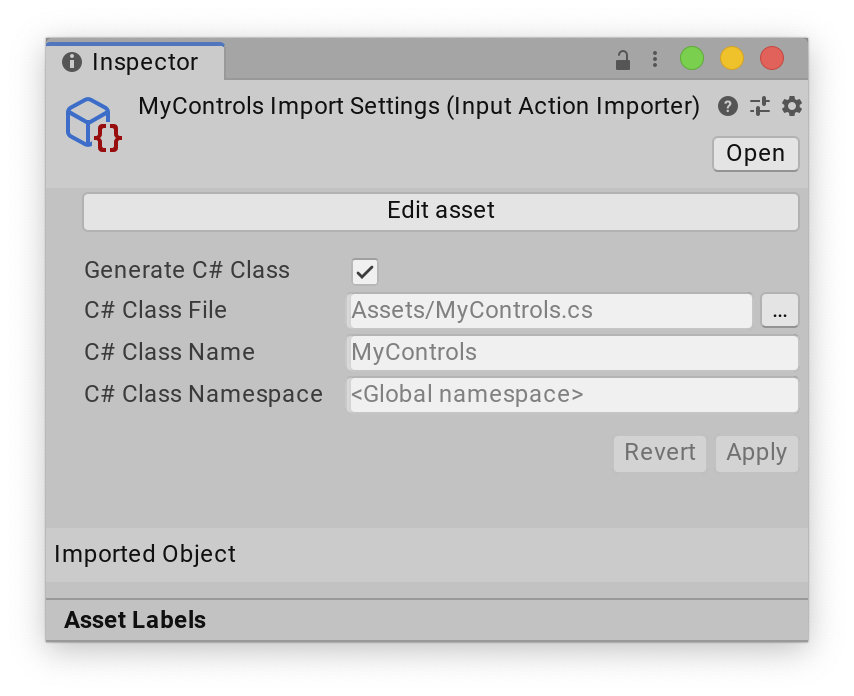Expand the Asset Labels section
854x696 pixels.
click(x=134, y=620)
